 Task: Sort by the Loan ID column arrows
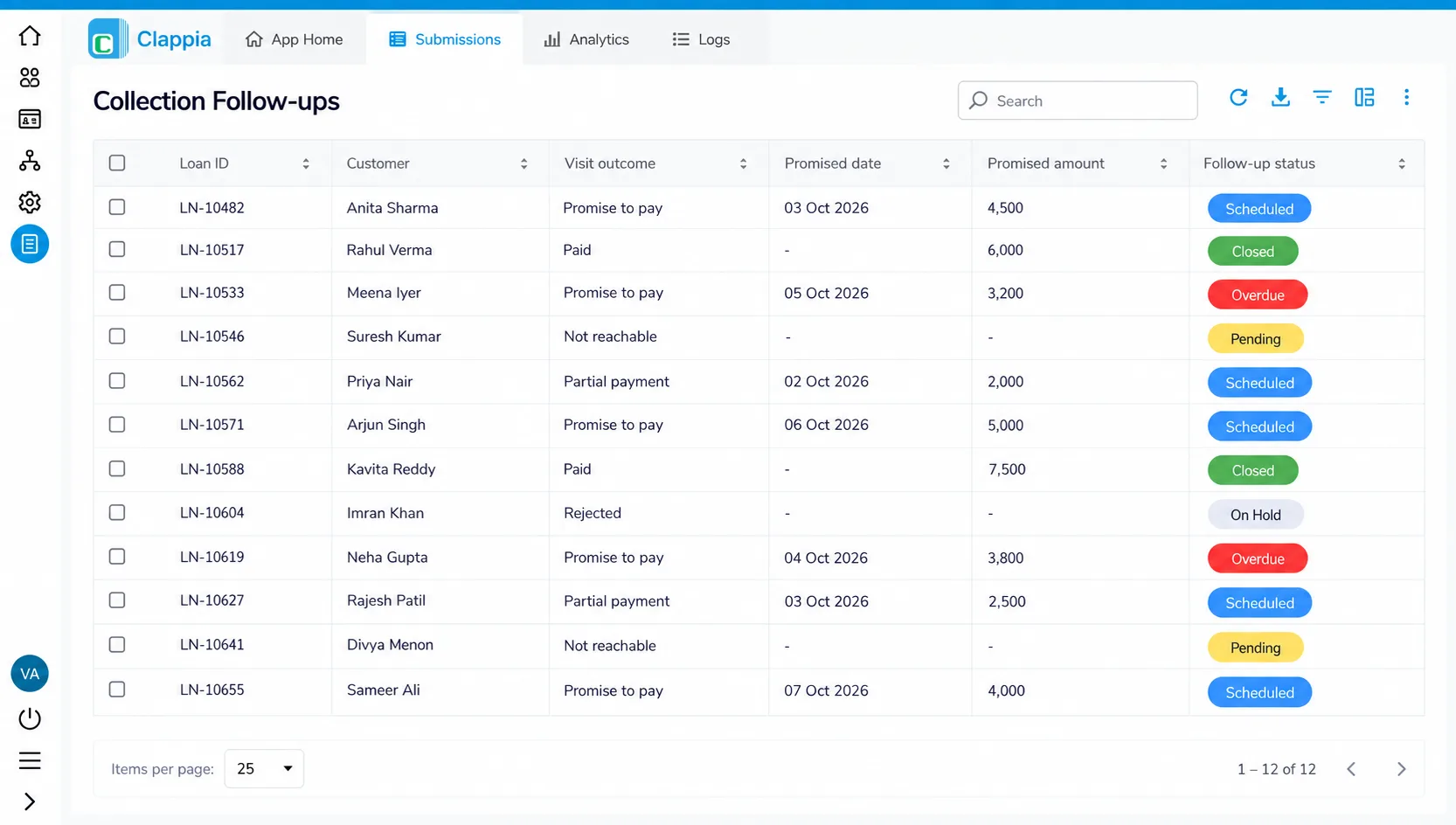306,163
